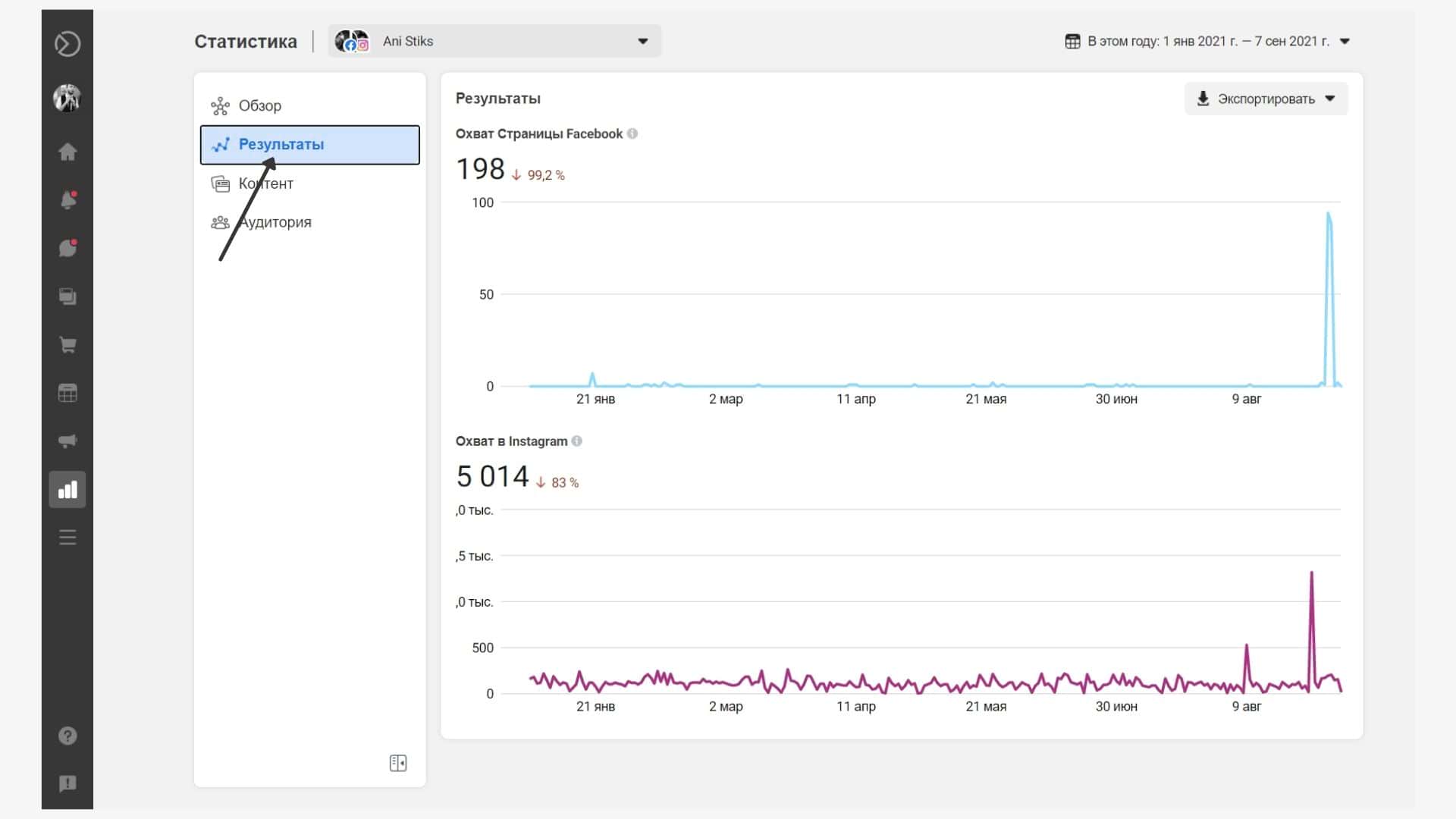Open the Ani Stiks account dropdown
The image size is (1456, 819).
coord(494,41)
